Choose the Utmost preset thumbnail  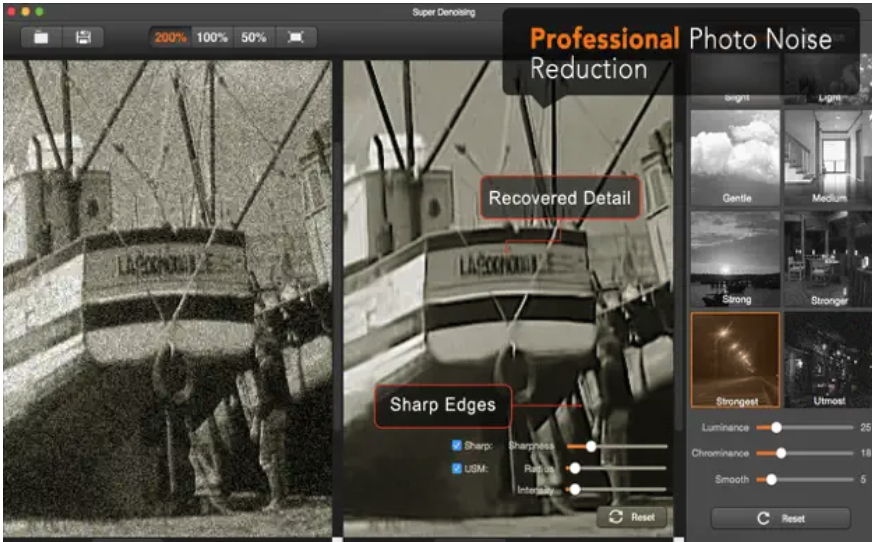coord(827,359)
